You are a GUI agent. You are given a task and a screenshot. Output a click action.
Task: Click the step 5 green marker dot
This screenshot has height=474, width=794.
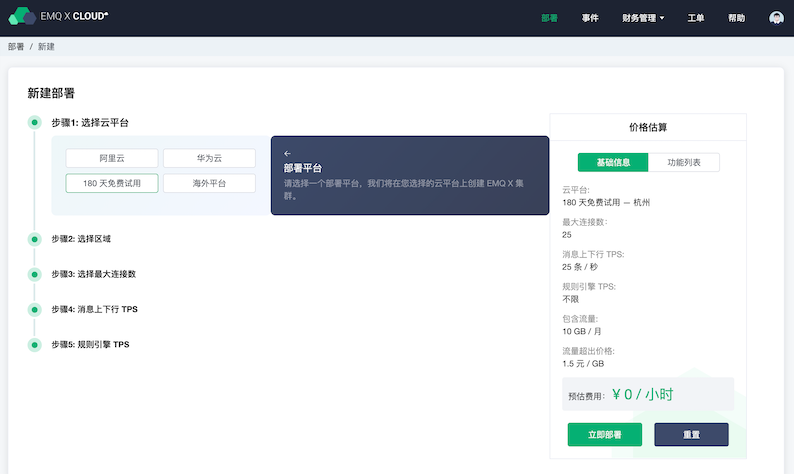34,345
